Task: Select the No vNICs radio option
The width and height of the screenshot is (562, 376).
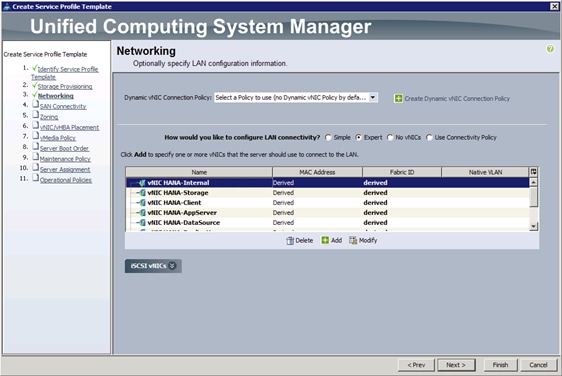Action: [x=390, y=138]
